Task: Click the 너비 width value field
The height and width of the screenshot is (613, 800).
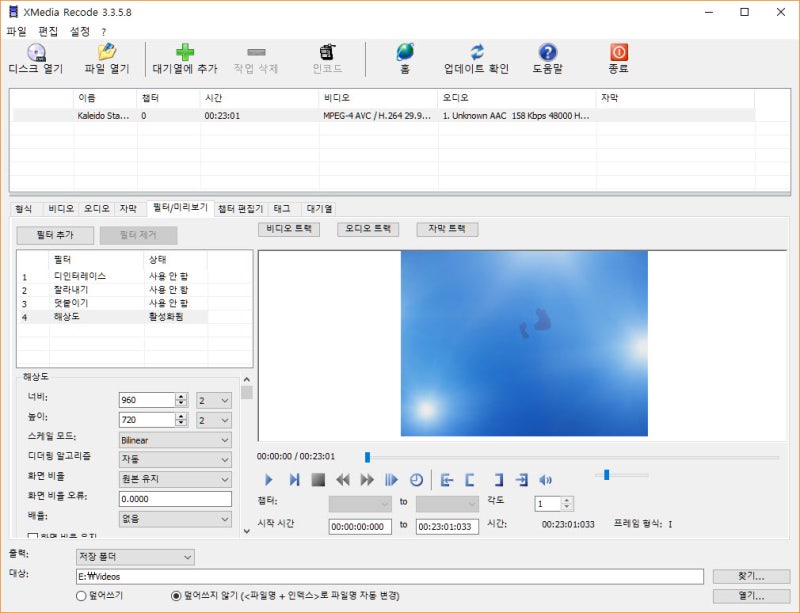Action: click(x=147, y=401)
